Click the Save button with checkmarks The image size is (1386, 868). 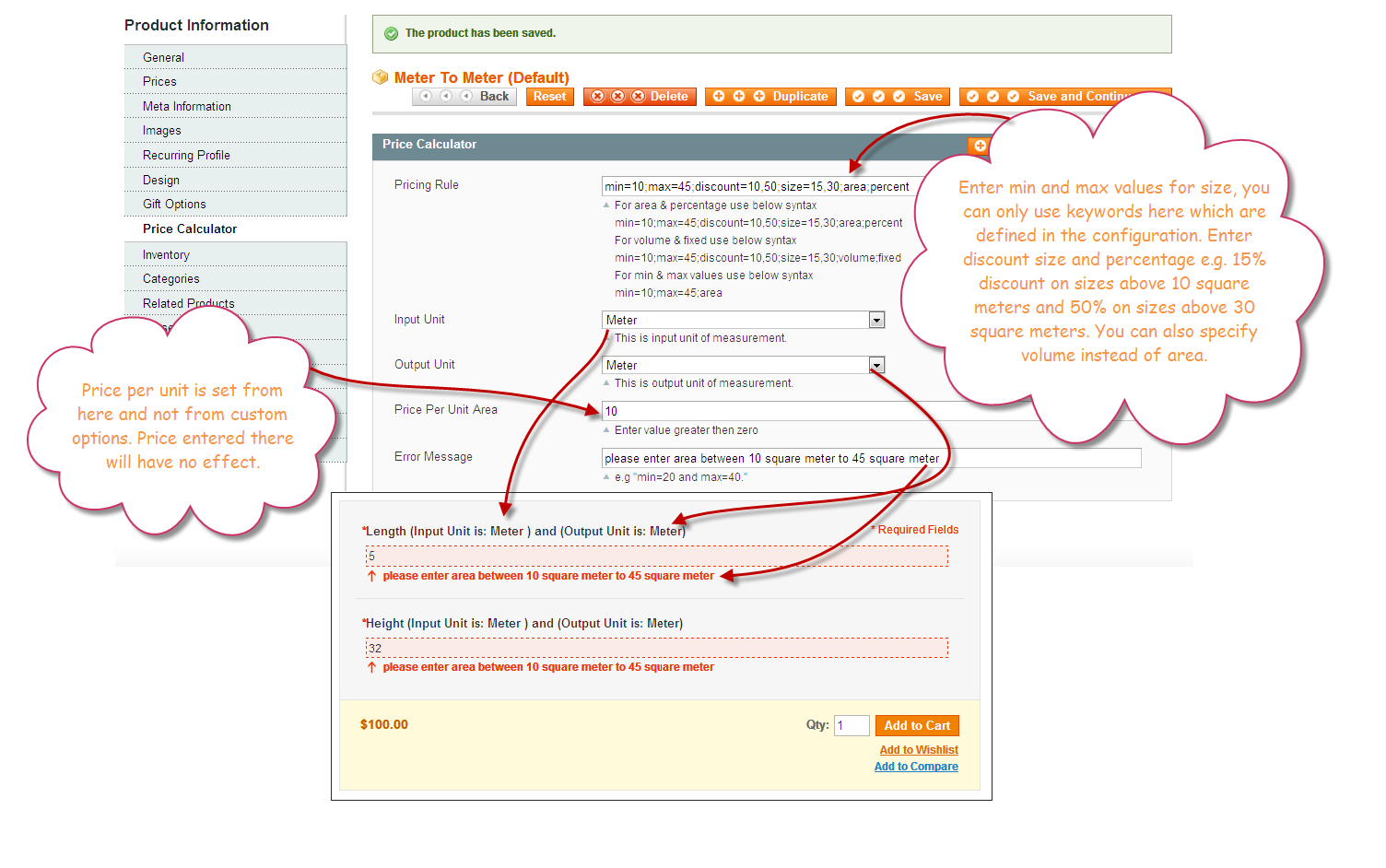tap(897, 97)
